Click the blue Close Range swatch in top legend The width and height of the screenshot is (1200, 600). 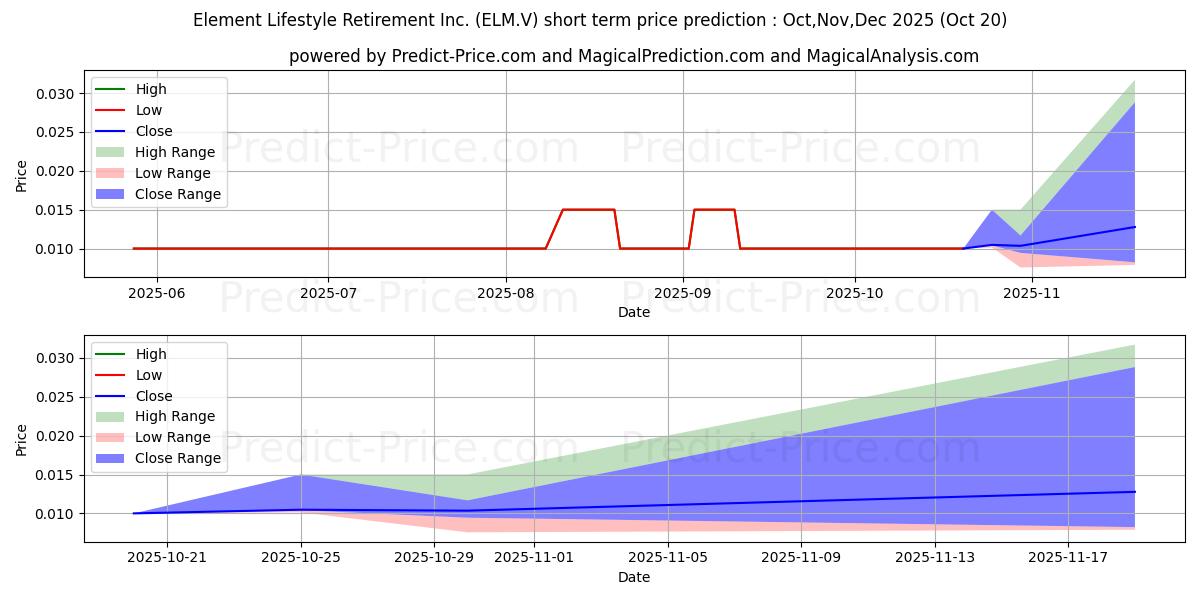pos(110,194)
